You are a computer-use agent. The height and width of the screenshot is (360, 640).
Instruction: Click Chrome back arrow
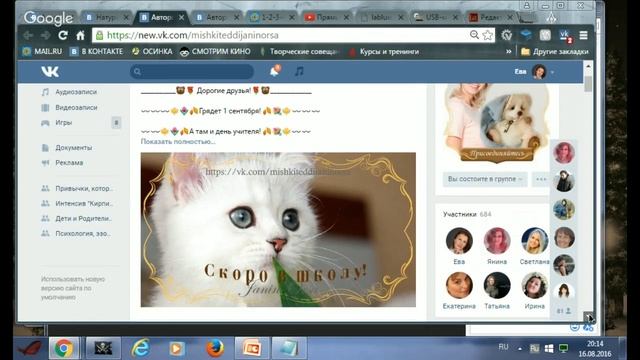tap(28, 36)
